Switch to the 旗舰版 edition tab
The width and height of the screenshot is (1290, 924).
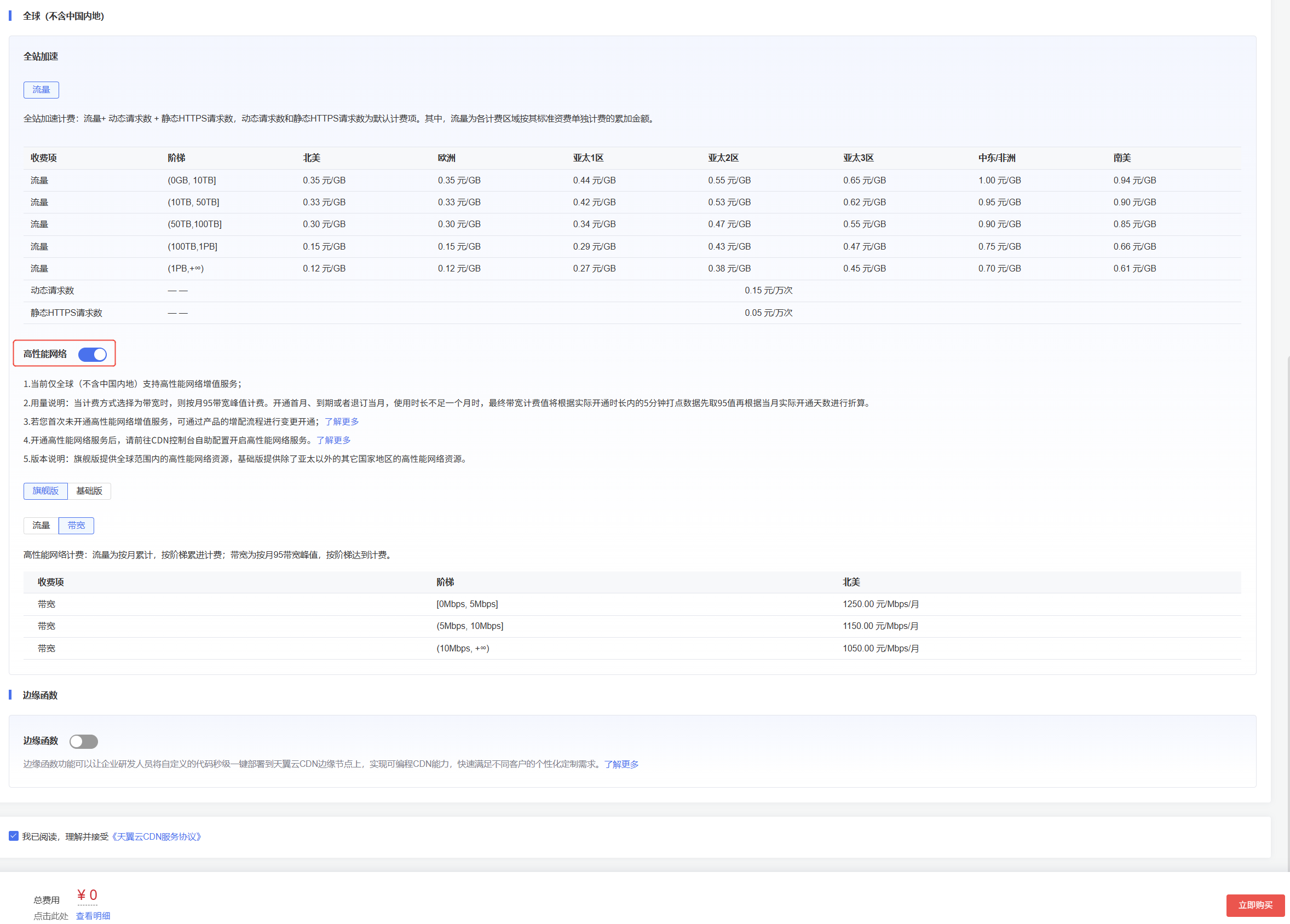click(45, 490)
